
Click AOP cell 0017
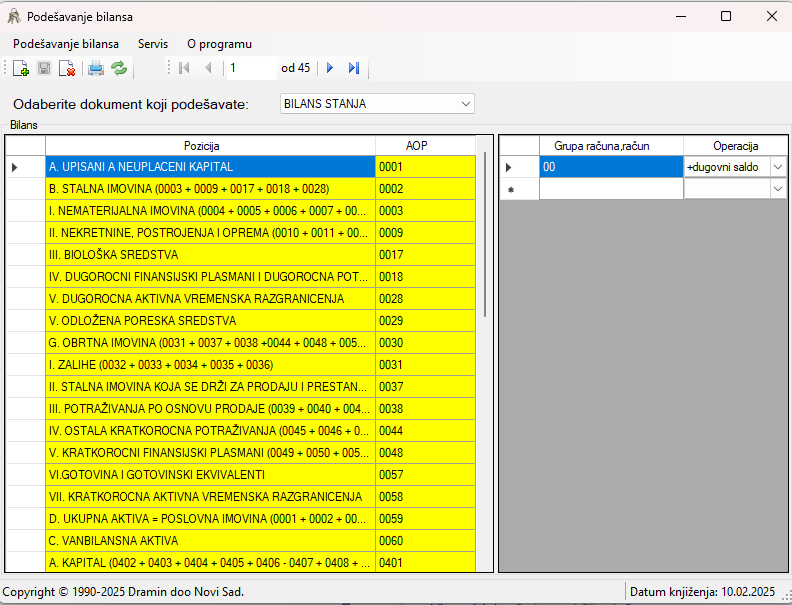pyautogui.click(x=425, y=255)
